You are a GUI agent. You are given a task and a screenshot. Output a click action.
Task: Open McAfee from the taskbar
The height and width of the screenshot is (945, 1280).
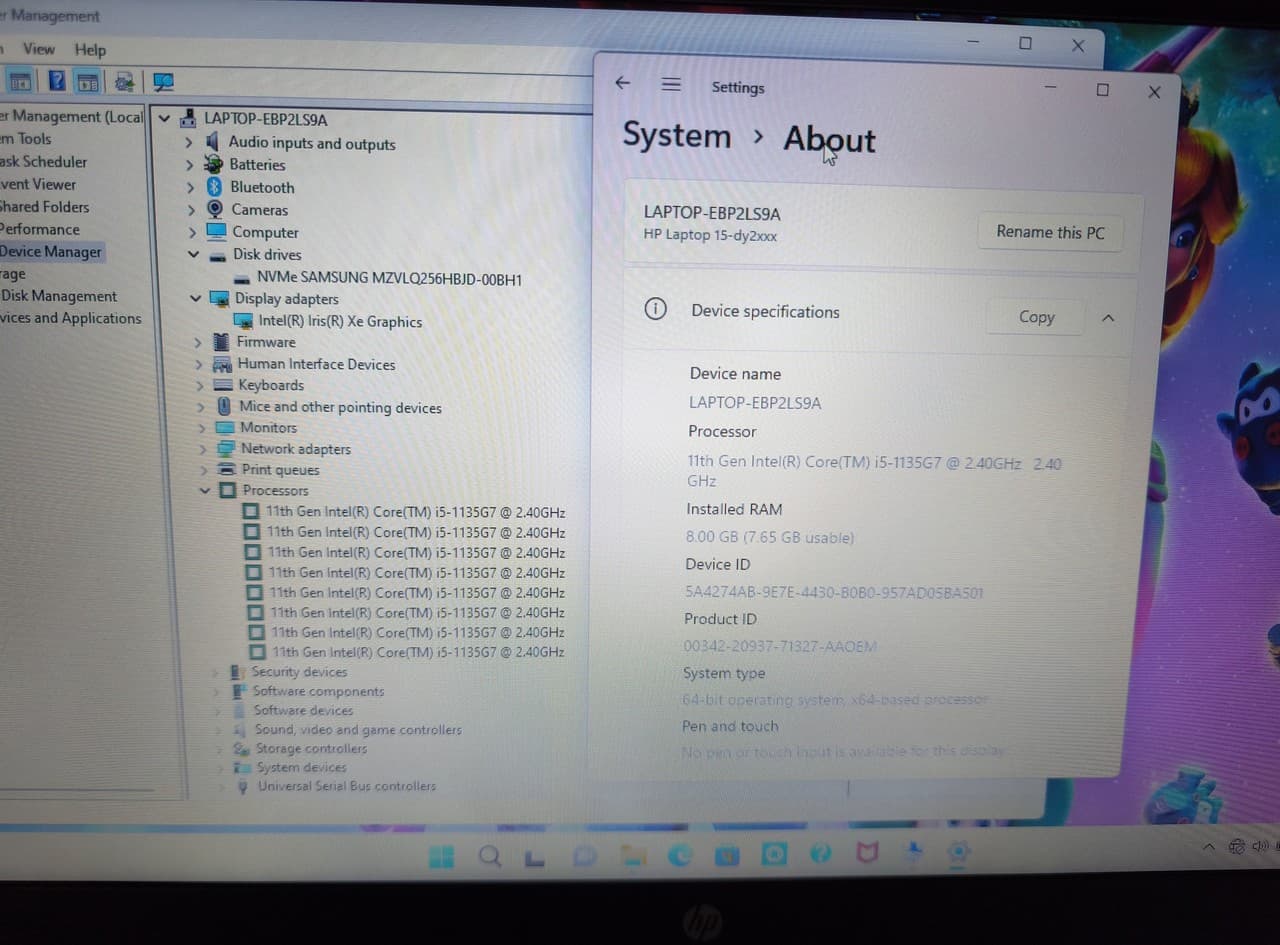point(867,853)
